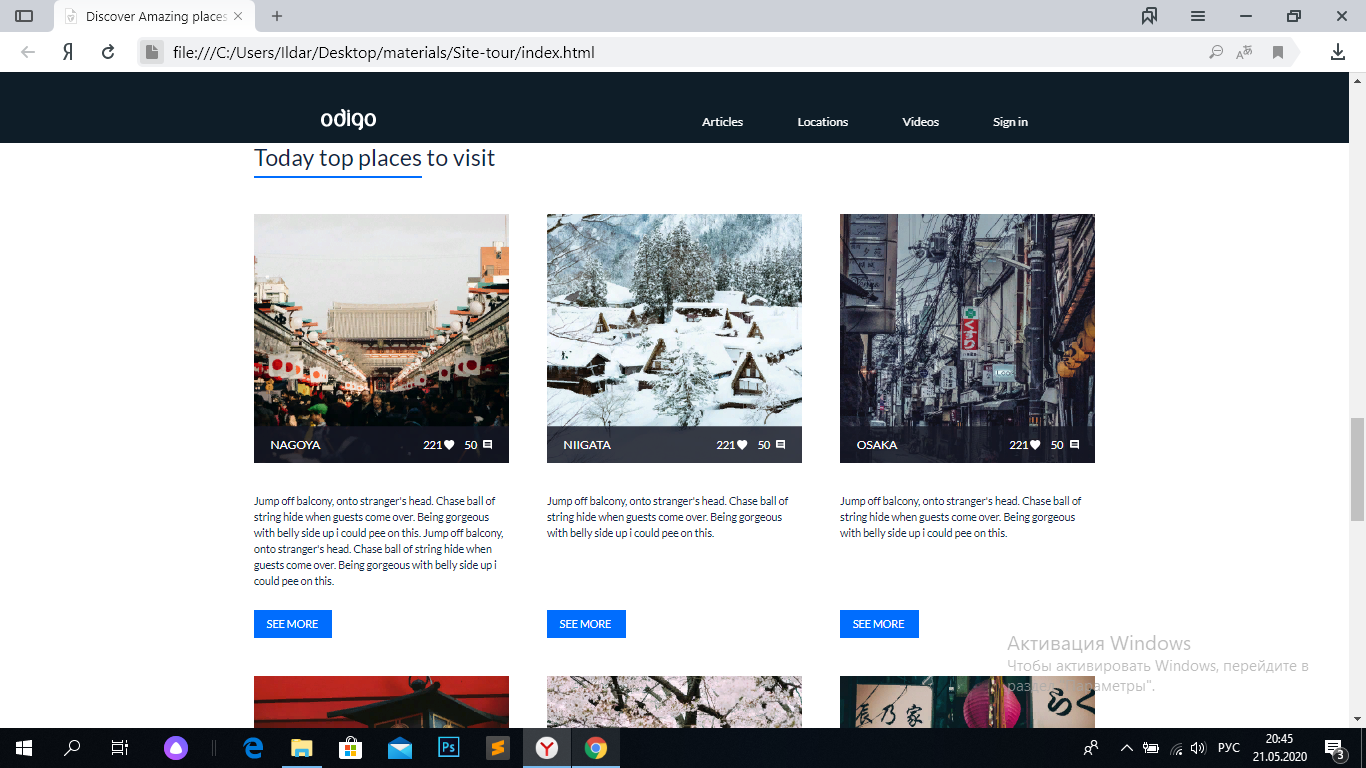This screenshot has height=768, width=1366.
Task: Click the NIIGATA caption text
Action: tap(587, 445)
